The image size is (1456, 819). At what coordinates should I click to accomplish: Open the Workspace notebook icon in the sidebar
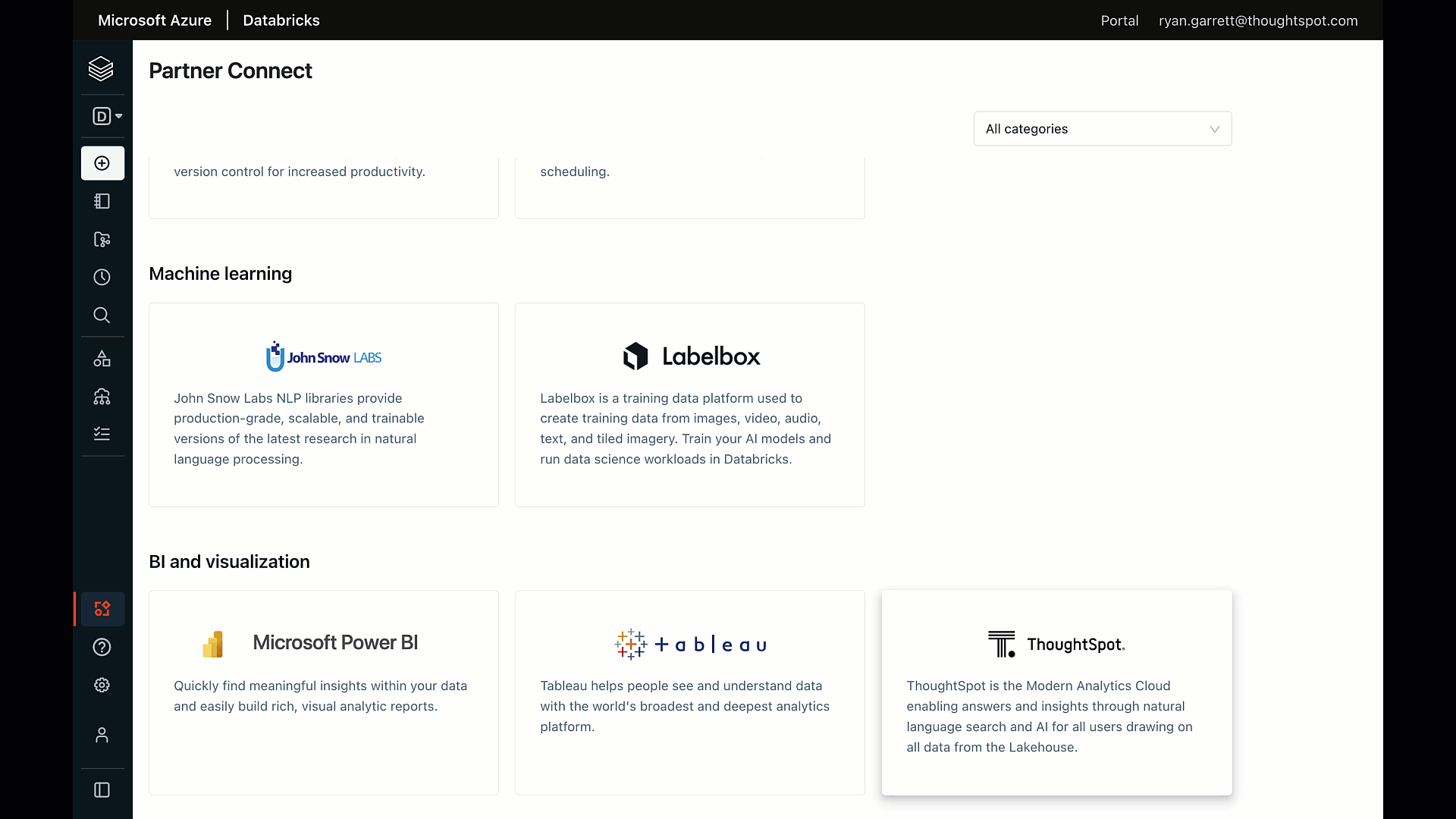(x=102, y=201)
